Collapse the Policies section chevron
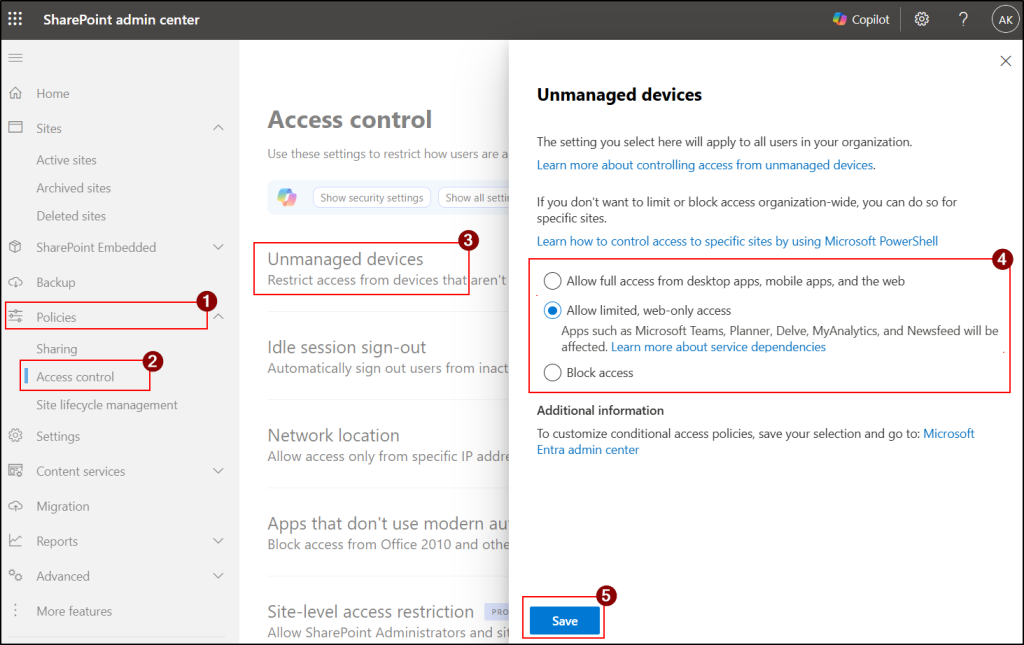This screenshot has width=1024, height=645. click(x=219, y=317)
